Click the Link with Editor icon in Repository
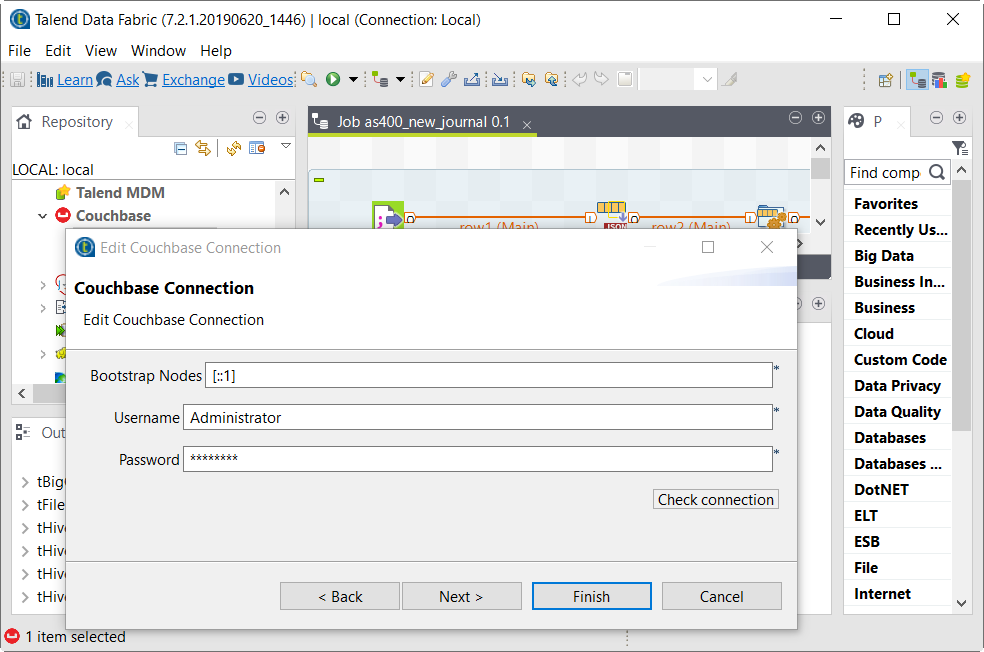This screenshot has height=652, width=984. [x=203, y=148]
